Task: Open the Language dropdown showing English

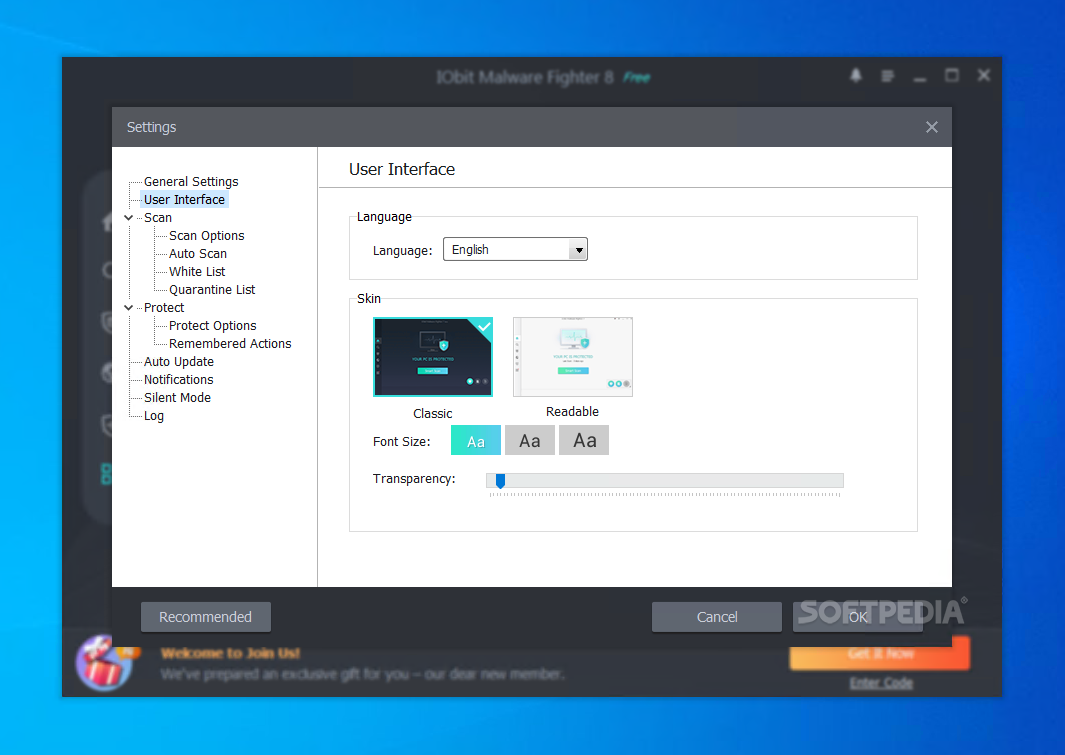Action: point(515,249)
